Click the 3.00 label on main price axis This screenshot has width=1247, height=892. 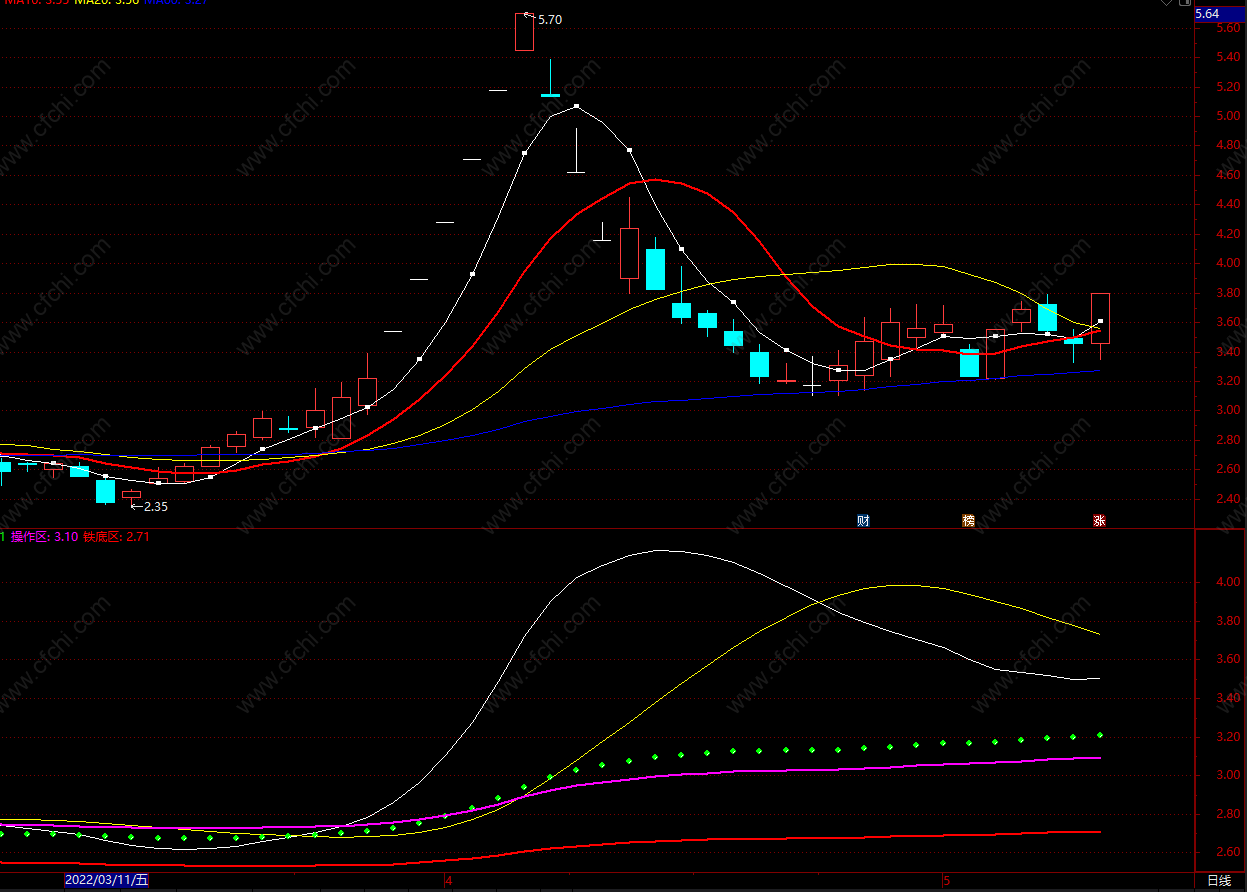click(x=1228, y=411)
